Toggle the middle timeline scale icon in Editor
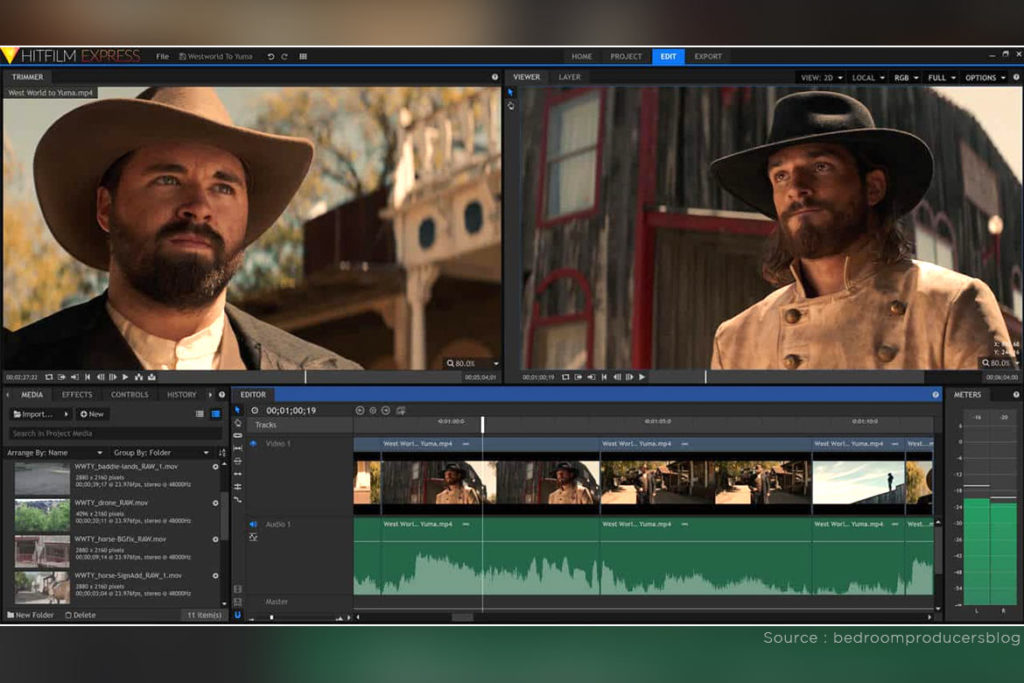 (x=373, y=410)
